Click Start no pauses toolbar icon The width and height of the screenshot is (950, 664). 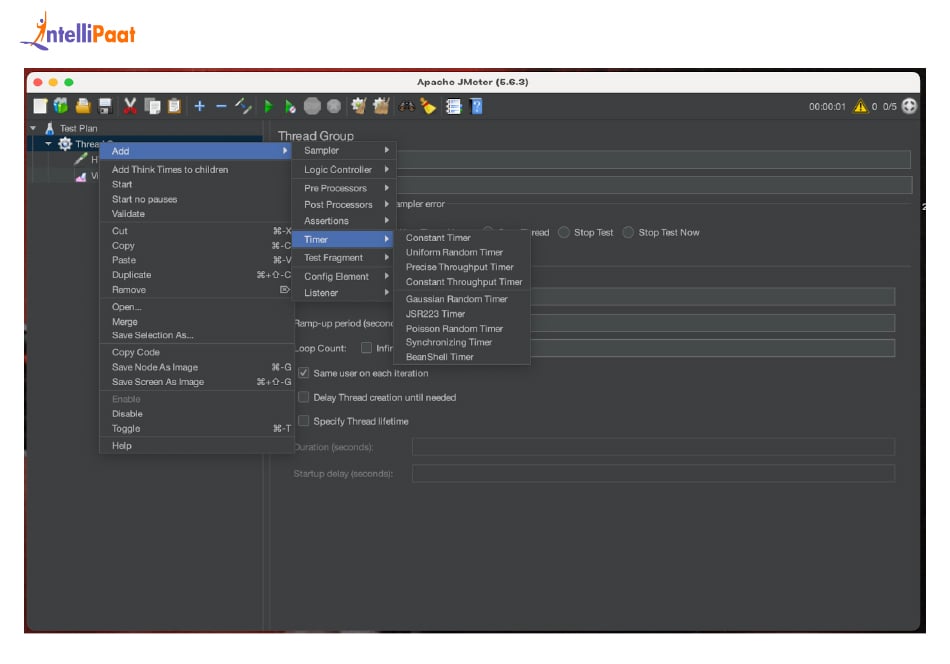pyautogui.click(x=290, y=107)
